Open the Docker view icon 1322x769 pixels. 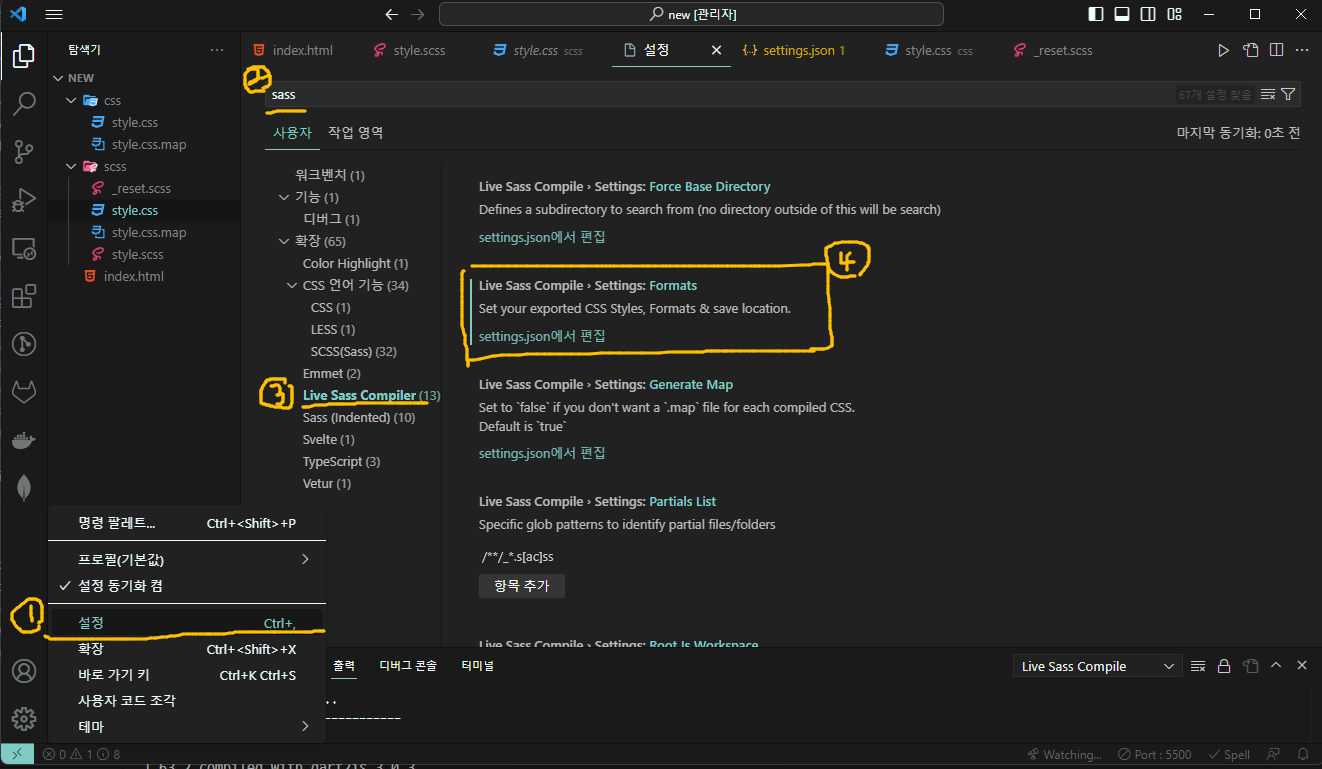pos(24,441)
